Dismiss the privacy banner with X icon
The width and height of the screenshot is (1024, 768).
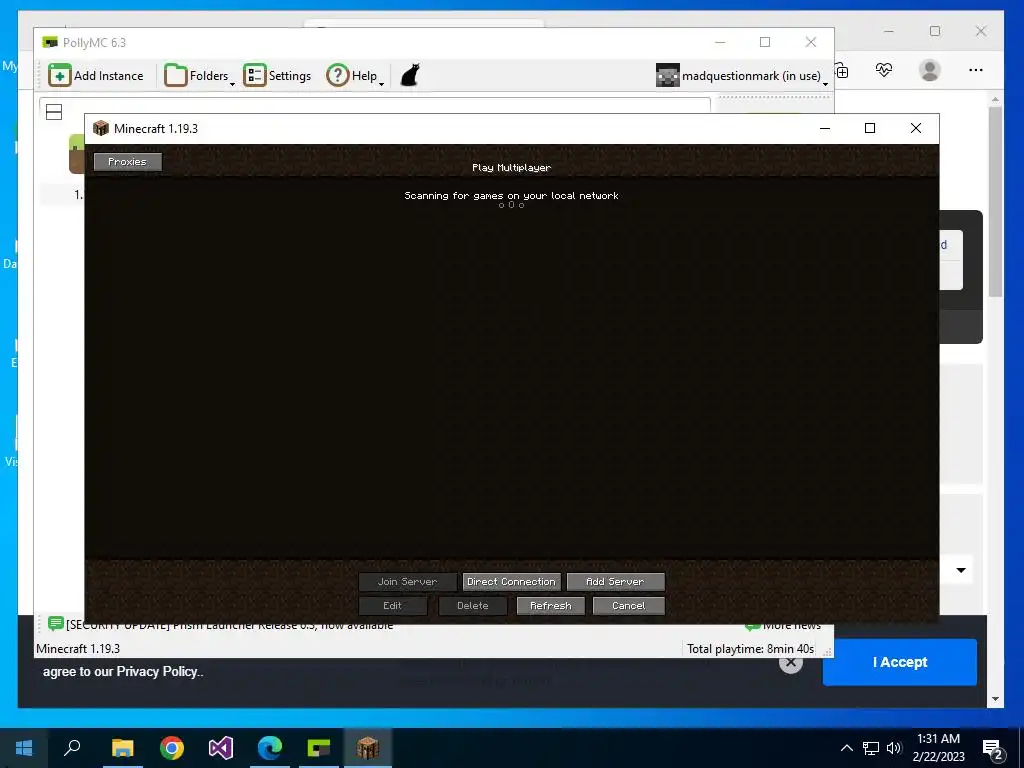tap(790, 663)
